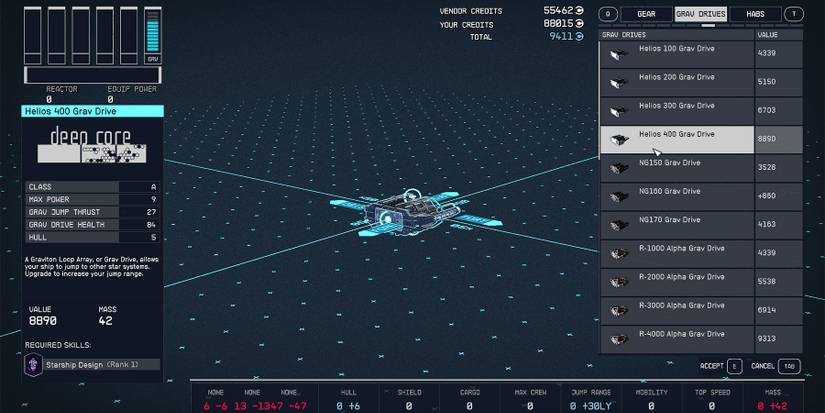Image resolution: width=825 pixels, height=413 pixels.
Task: Click the Helios 200 Grav Drive thumbnail icon
Action: tap(619, 84)
